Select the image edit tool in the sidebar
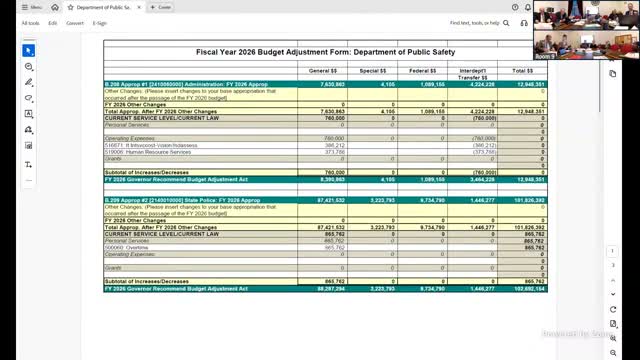Screen dimensions: 640x360 point(29,145)
